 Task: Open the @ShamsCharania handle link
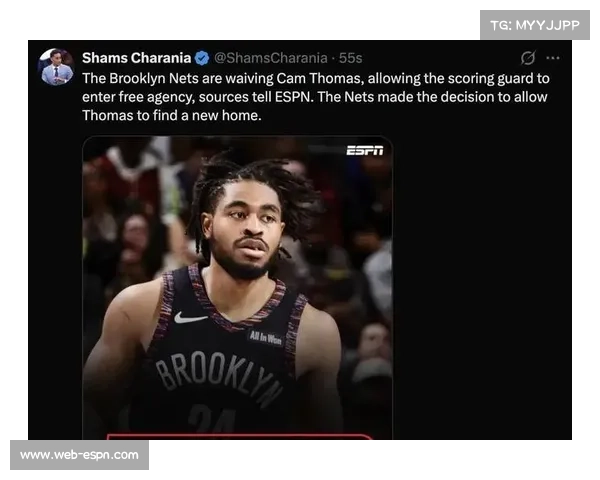click(x=271, y=58)
